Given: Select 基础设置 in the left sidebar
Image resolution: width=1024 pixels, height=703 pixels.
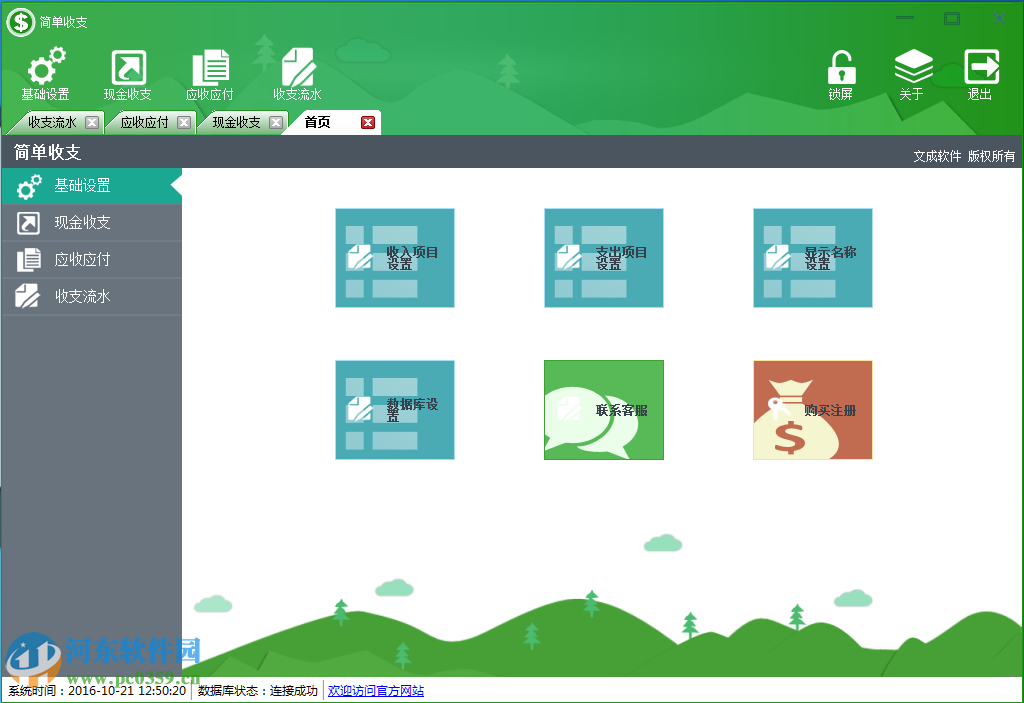Looking at the screenshot, I should point(91,186).
